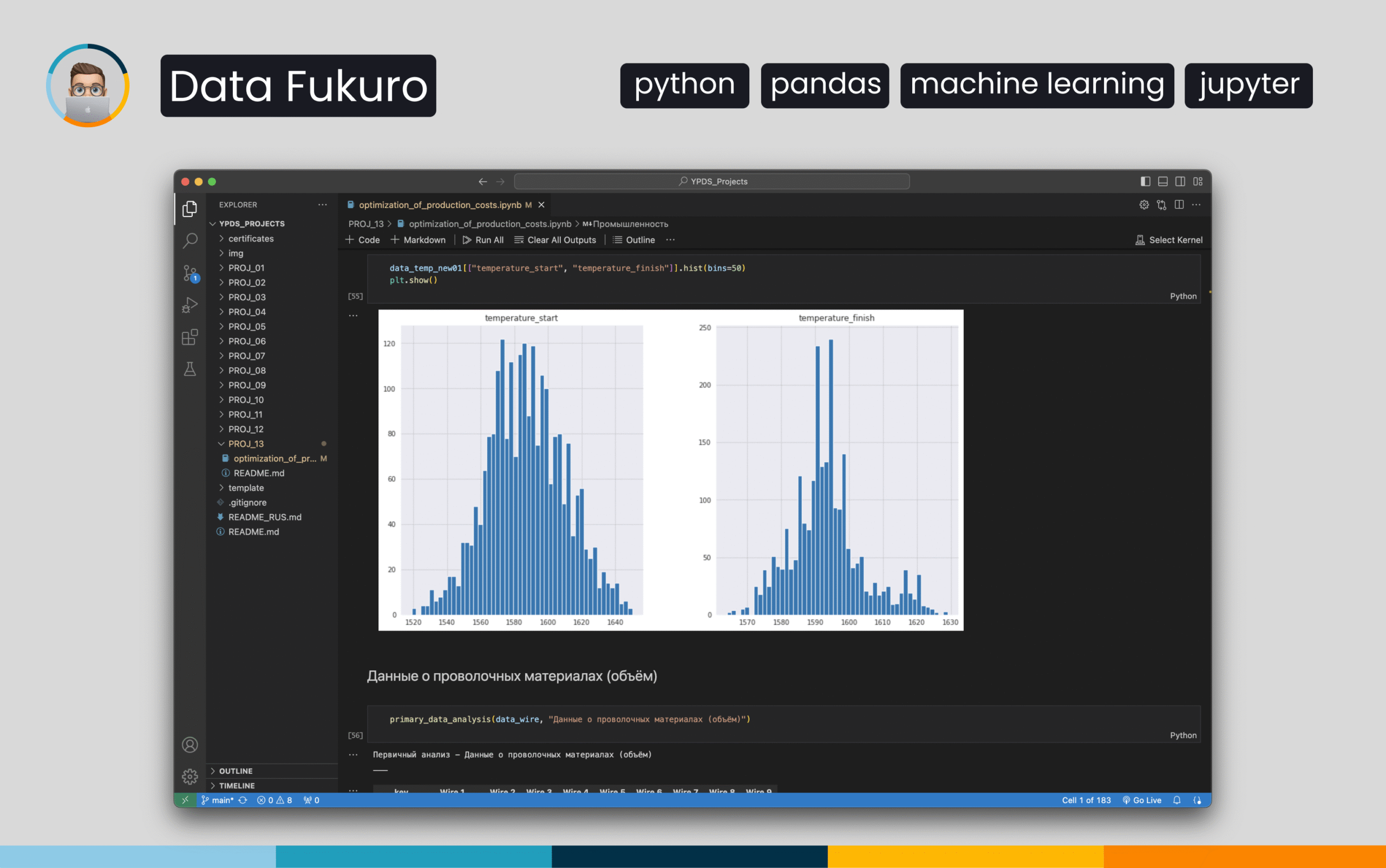This screenshot has height=868, width=1386.
Task: Open the Accounts icon menu
Action: pos(190,745)
